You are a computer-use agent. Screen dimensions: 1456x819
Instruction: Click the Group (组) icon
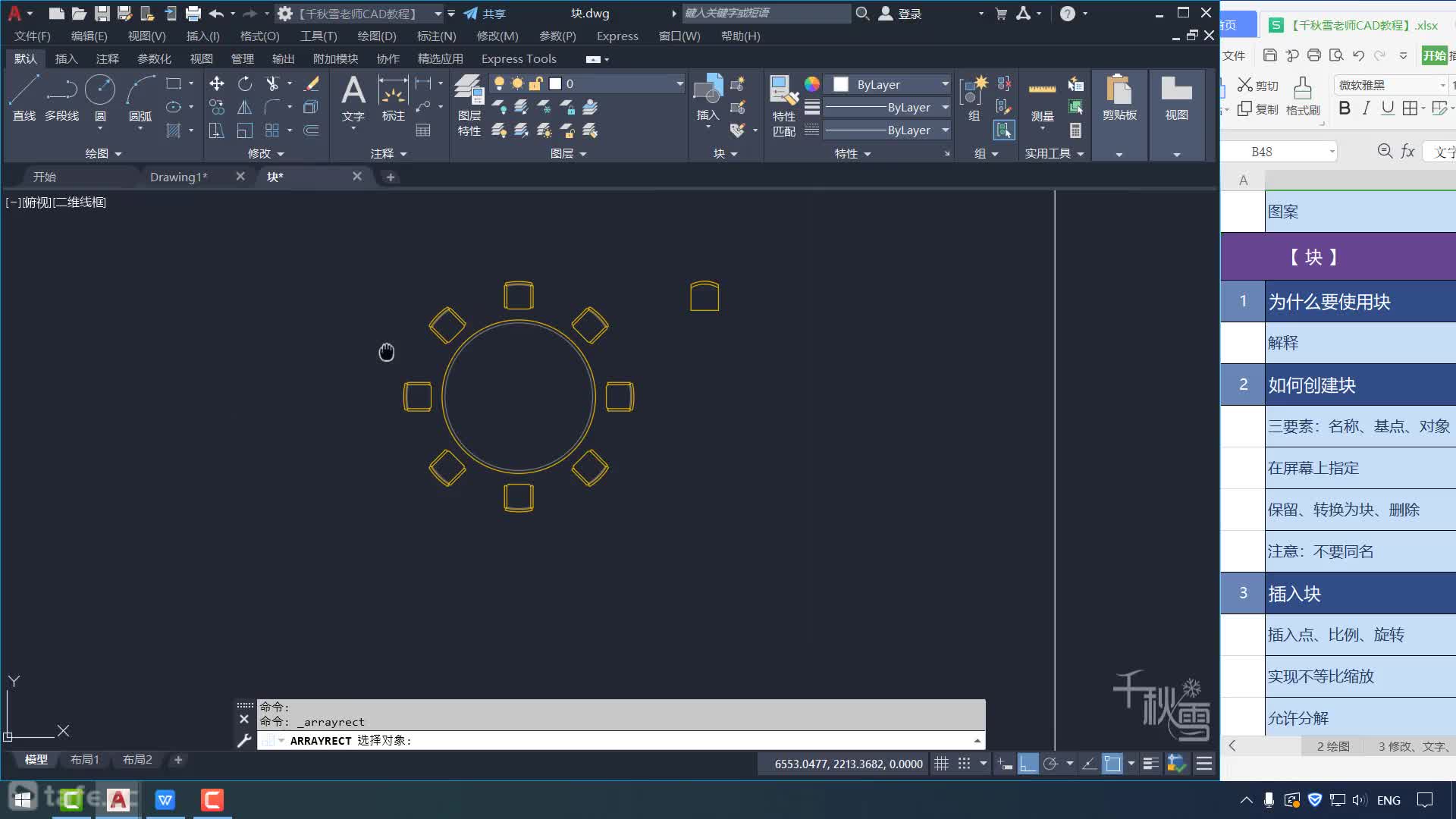[974, 98]
